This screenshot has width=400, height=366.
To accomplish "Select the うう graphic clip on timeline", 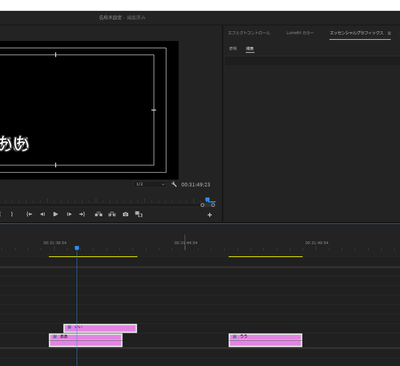I will click(x=265, y=340).
